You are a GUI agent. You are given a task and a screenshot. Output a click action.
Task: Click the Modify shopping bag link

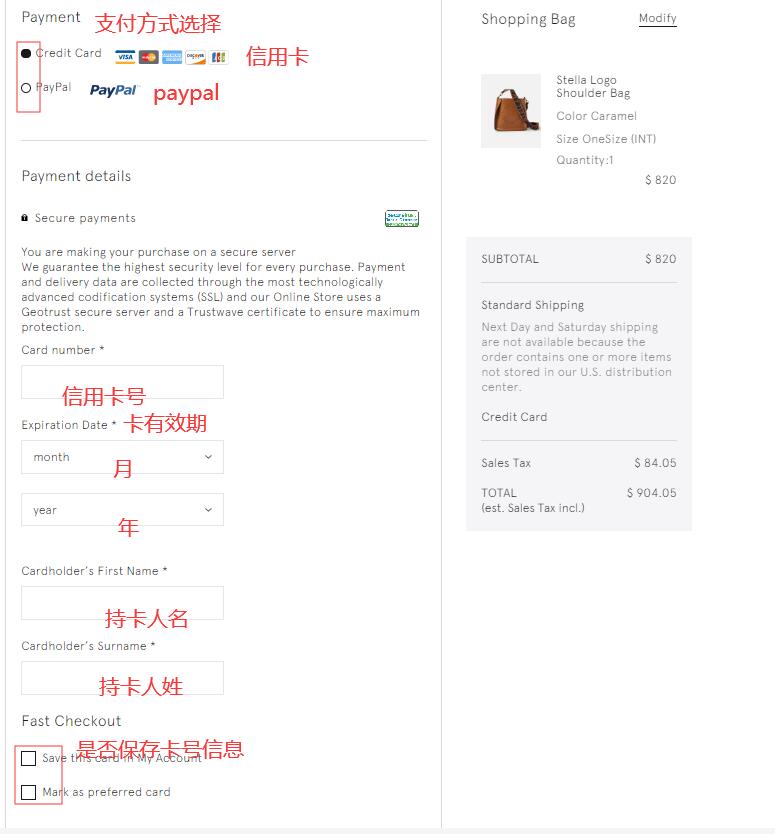point(657,19)
